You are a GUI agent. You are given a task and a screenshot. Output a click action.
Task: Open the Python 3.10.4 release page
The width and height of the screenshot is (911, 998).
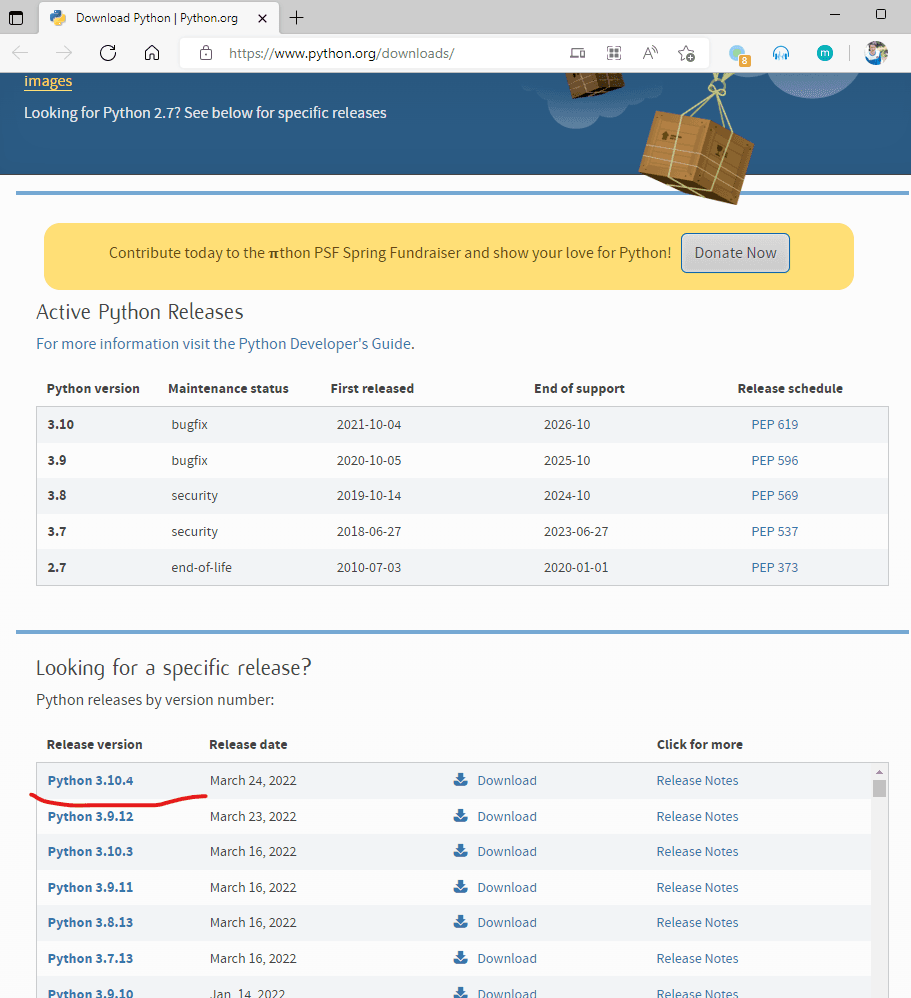[x=90, y=780]
